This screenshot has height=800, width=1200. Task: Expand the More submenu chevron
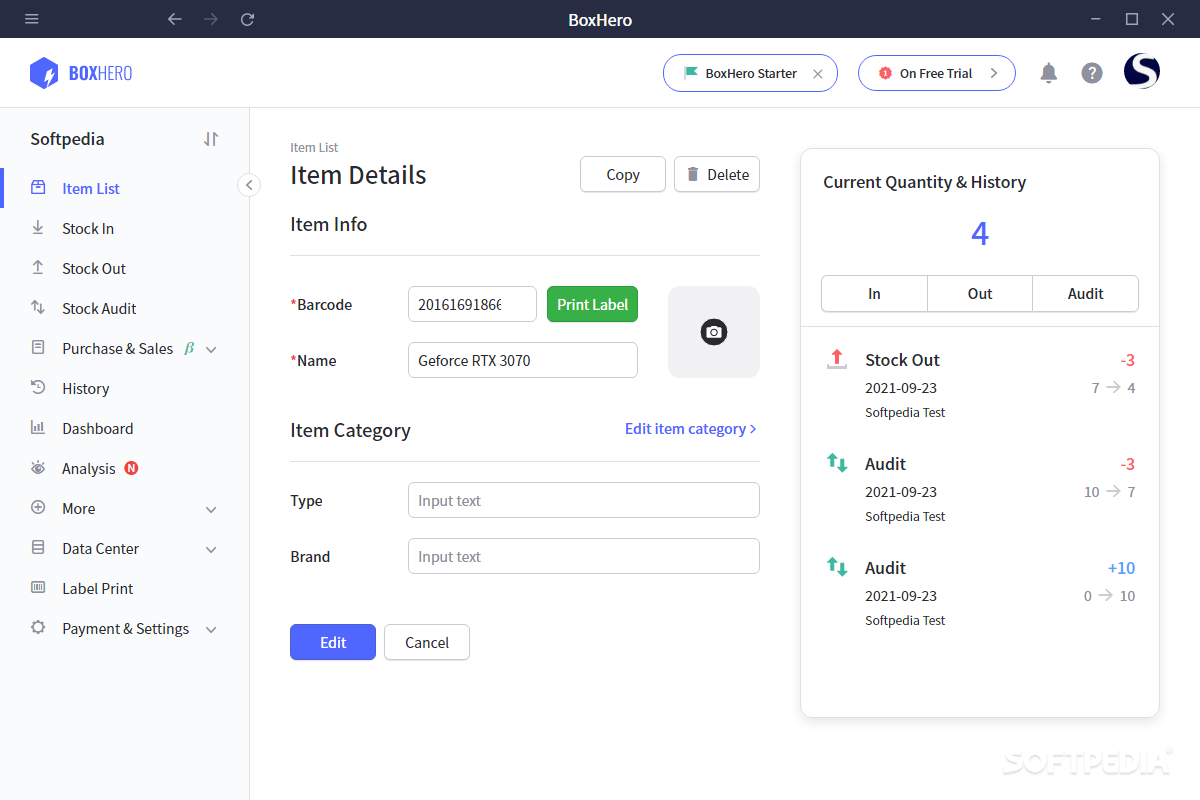211,509
